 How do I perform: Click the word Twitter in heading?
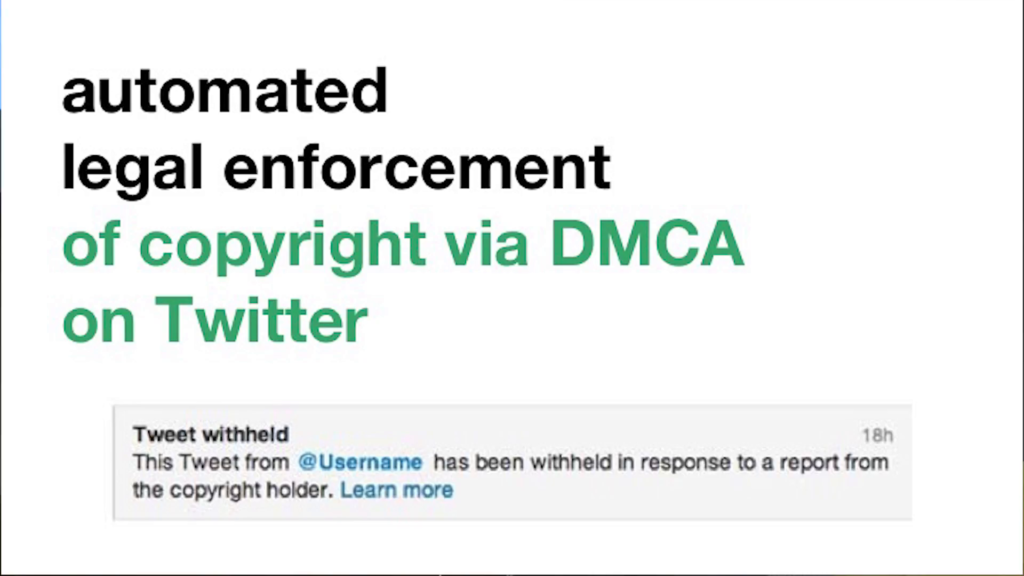click(x=261, y=320)
